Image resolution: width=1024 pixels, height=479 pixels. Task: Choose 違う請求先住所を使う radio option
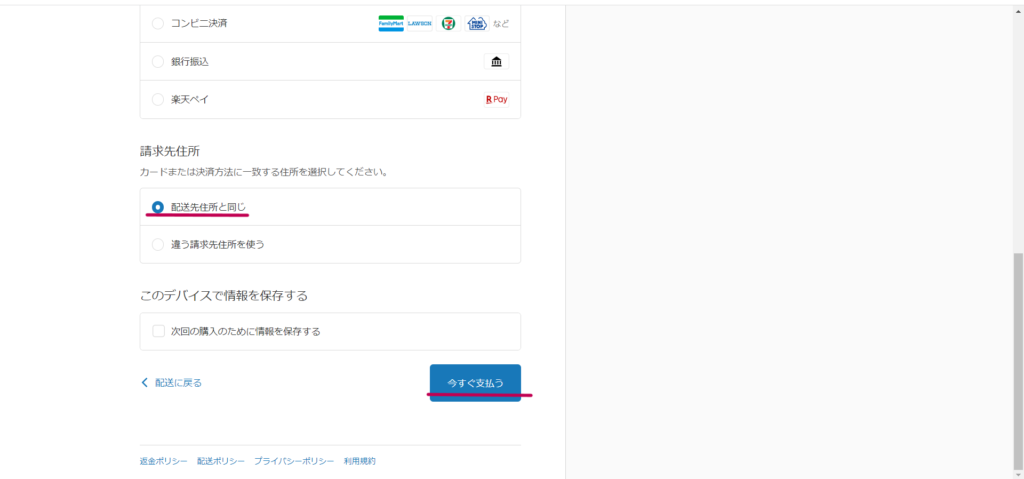tap(158, 244)
